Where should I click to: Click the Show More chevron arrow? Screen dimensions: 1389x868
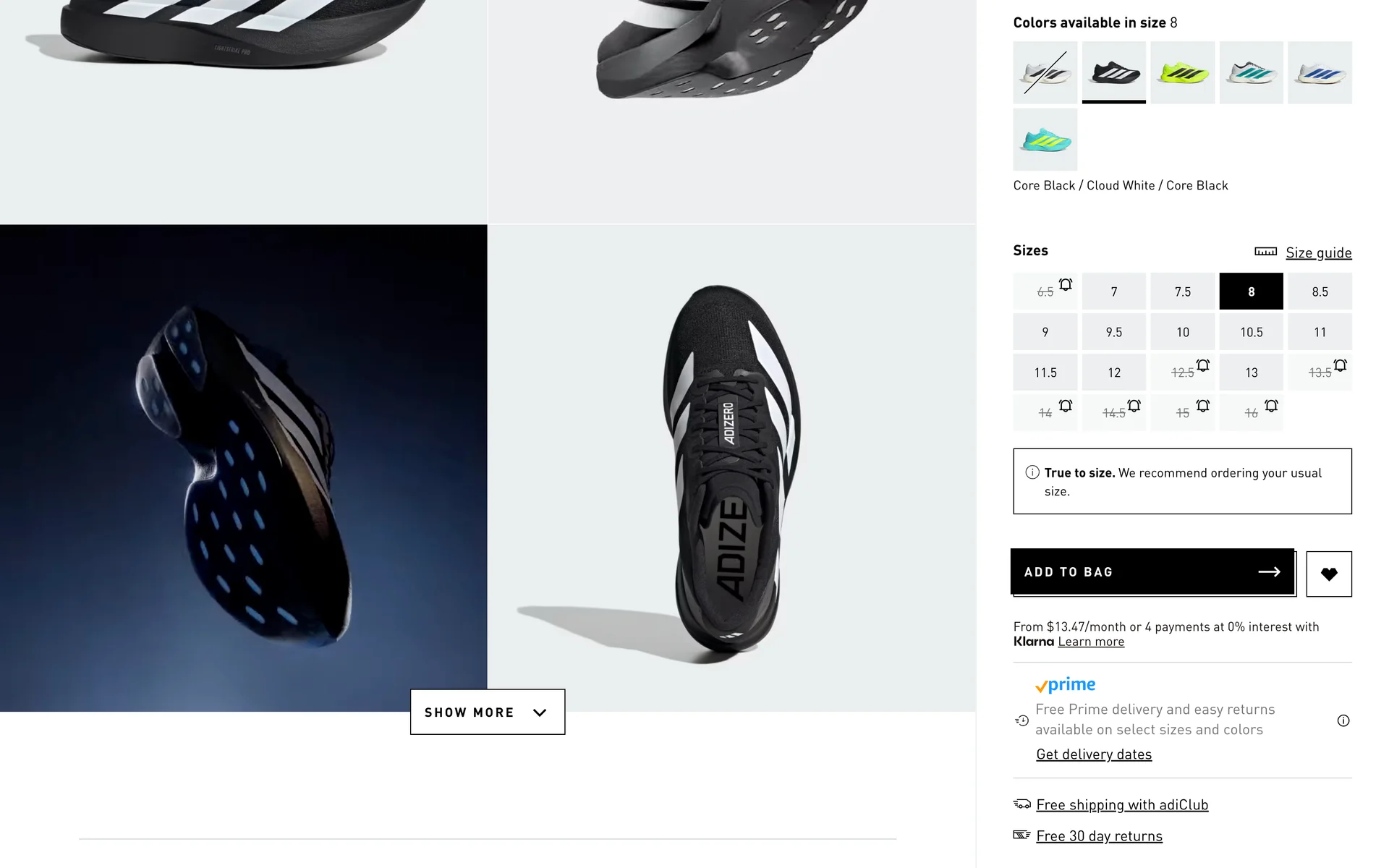[x=540, y=712]
